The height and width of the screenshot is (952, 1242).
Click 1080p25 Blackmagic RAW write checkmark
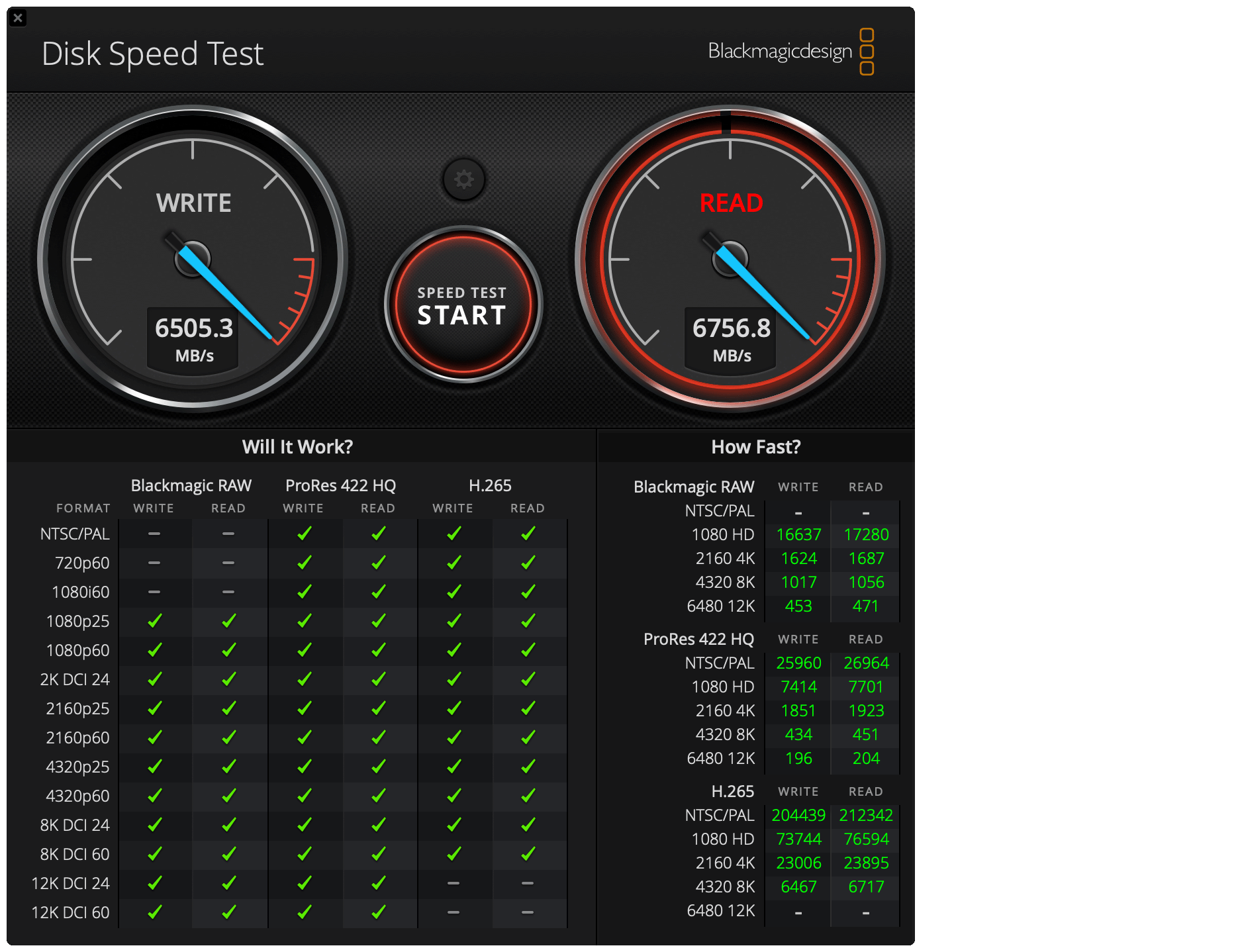click(154, 621)
